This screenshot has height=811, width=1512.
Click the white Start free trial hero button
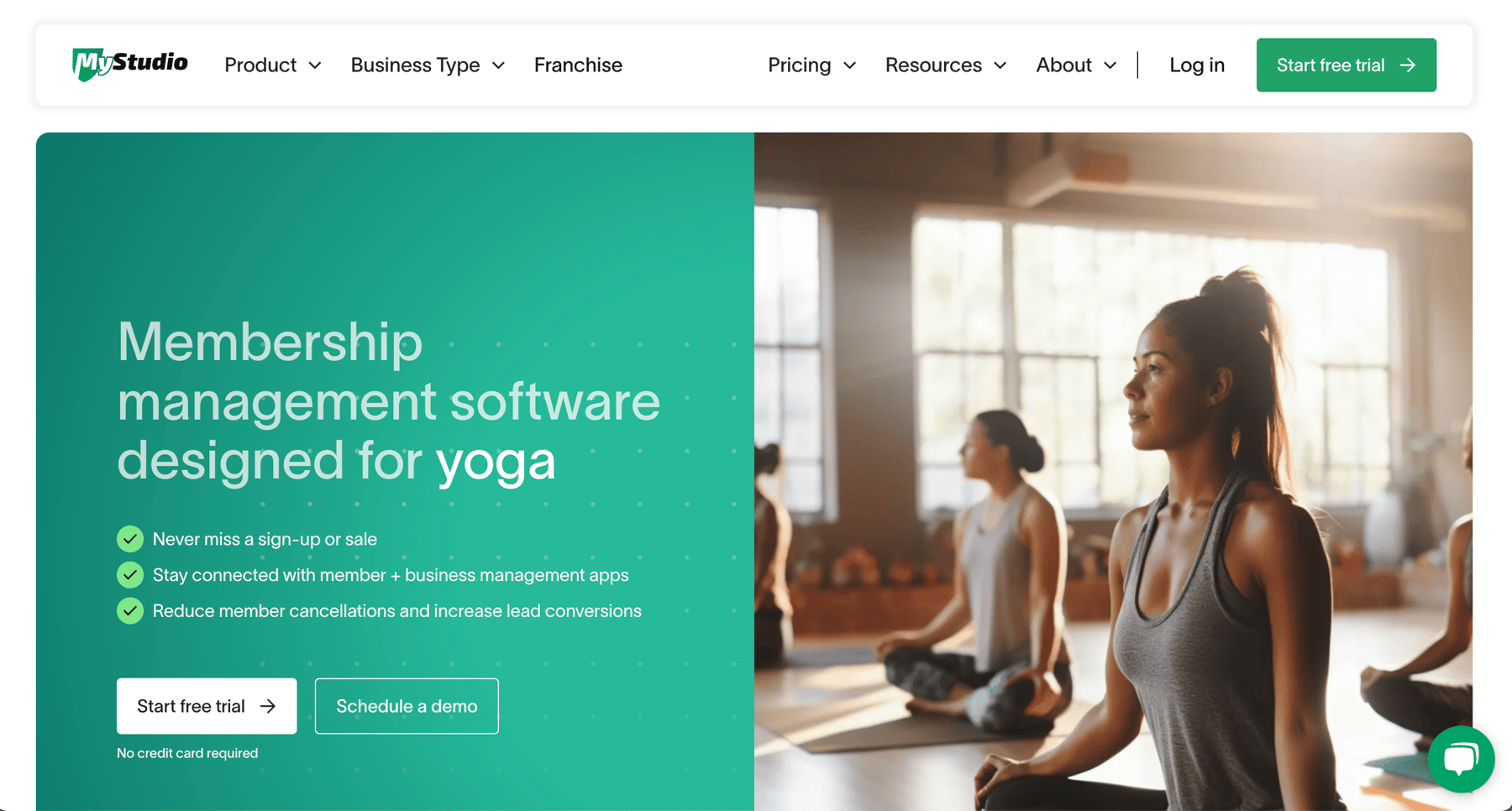tap(207, 706)
